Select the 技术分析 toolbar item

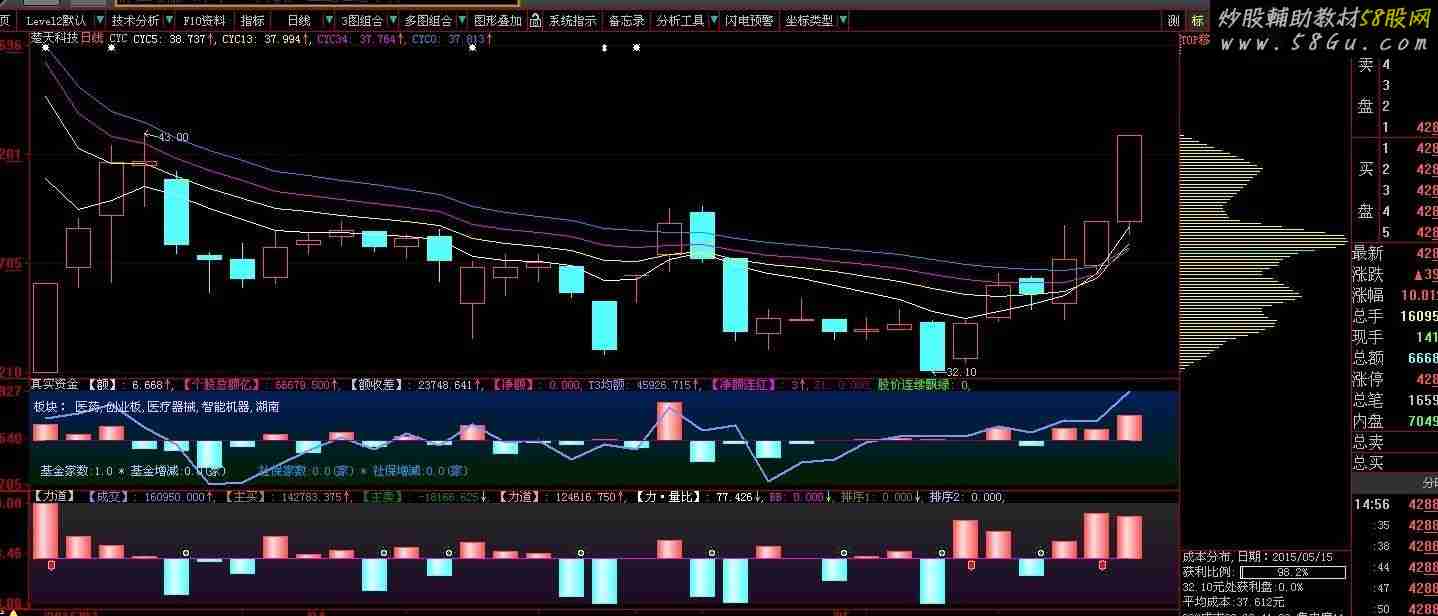click(x=135, y=20)
